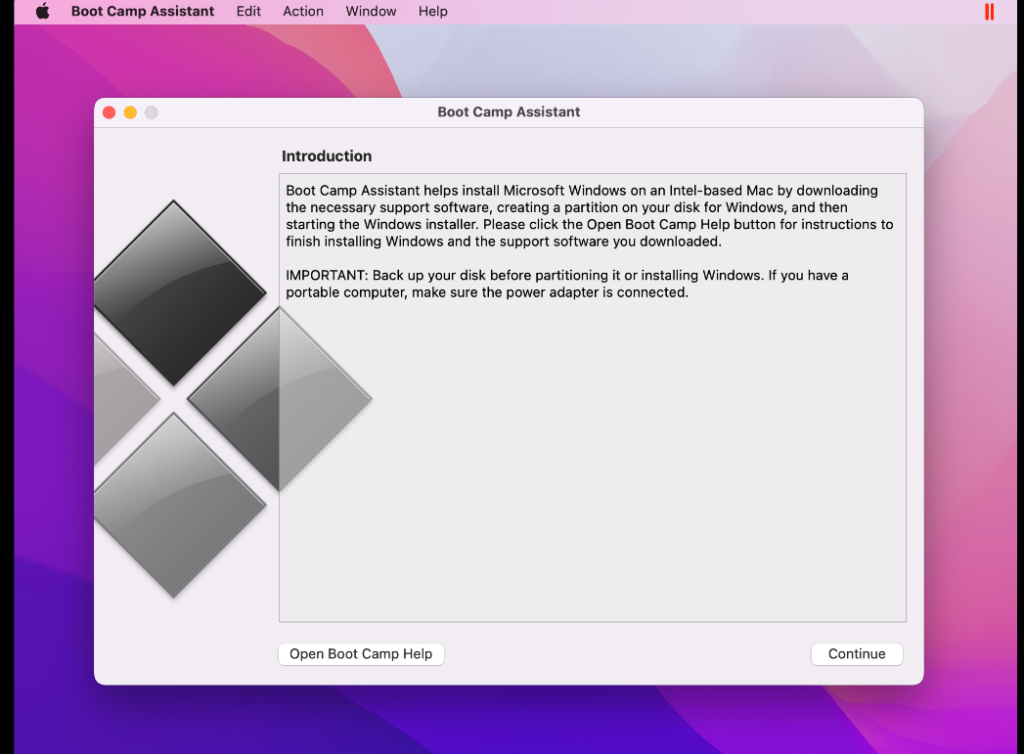Click the paragraph starting 'Boot Camp Assistant helps'
The width and height of the screenshot is (1024, 754).
589,216
